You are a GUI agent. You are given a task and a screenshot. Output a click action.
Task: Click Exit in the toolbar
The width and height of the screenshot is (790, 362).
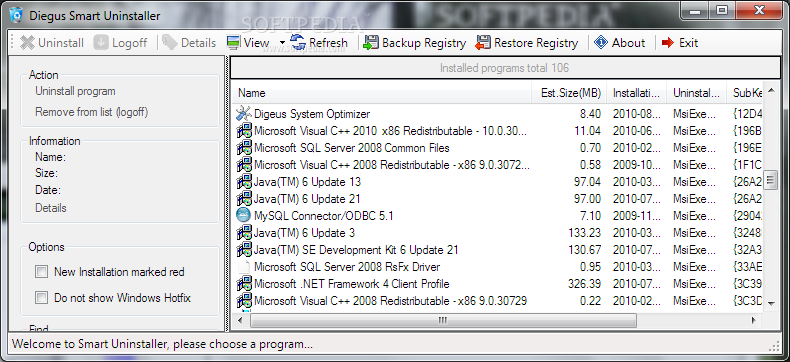(680, 43)
